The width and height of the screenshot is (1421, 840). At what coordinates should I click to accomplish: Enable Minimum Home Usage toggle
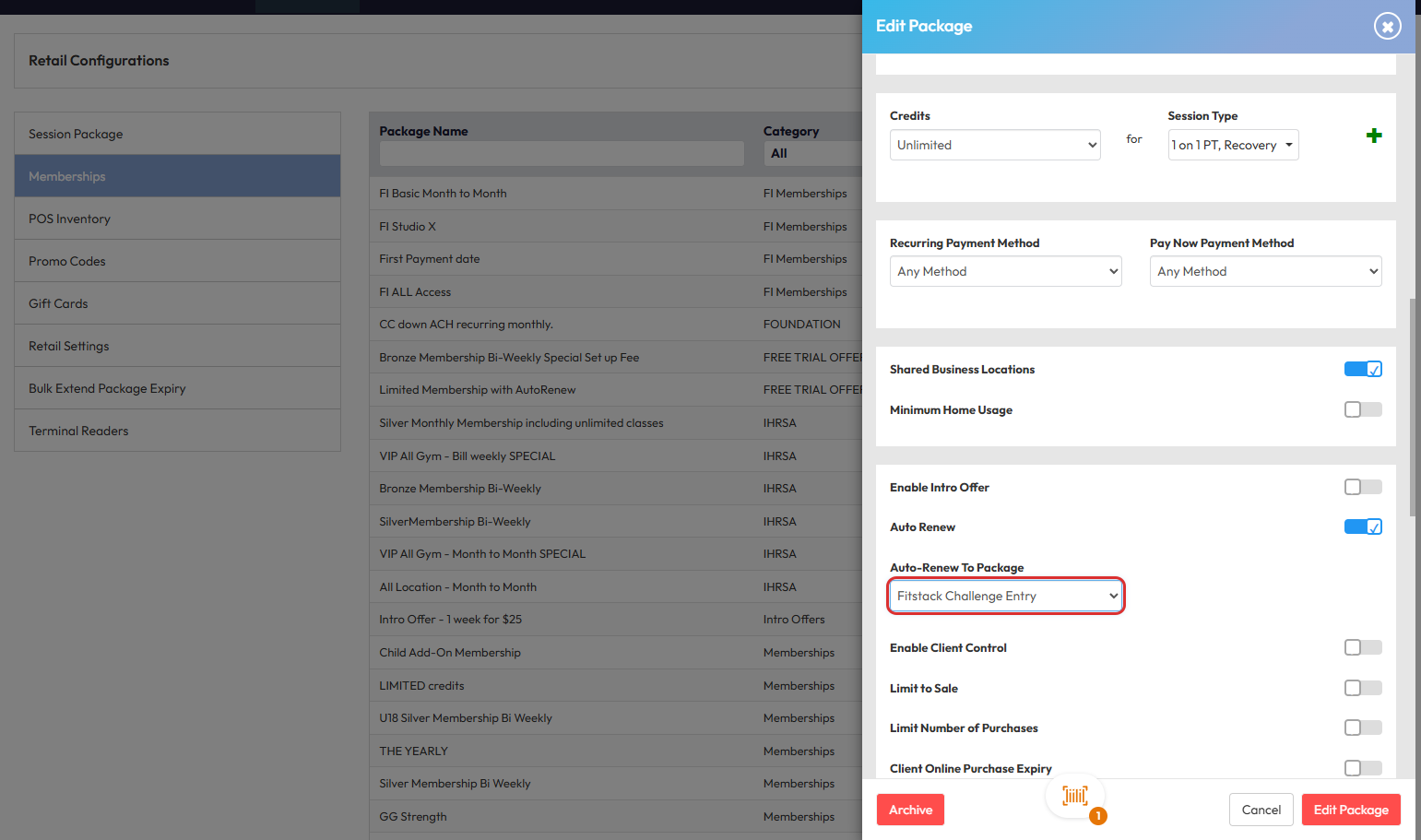(x=1362, y=409)
